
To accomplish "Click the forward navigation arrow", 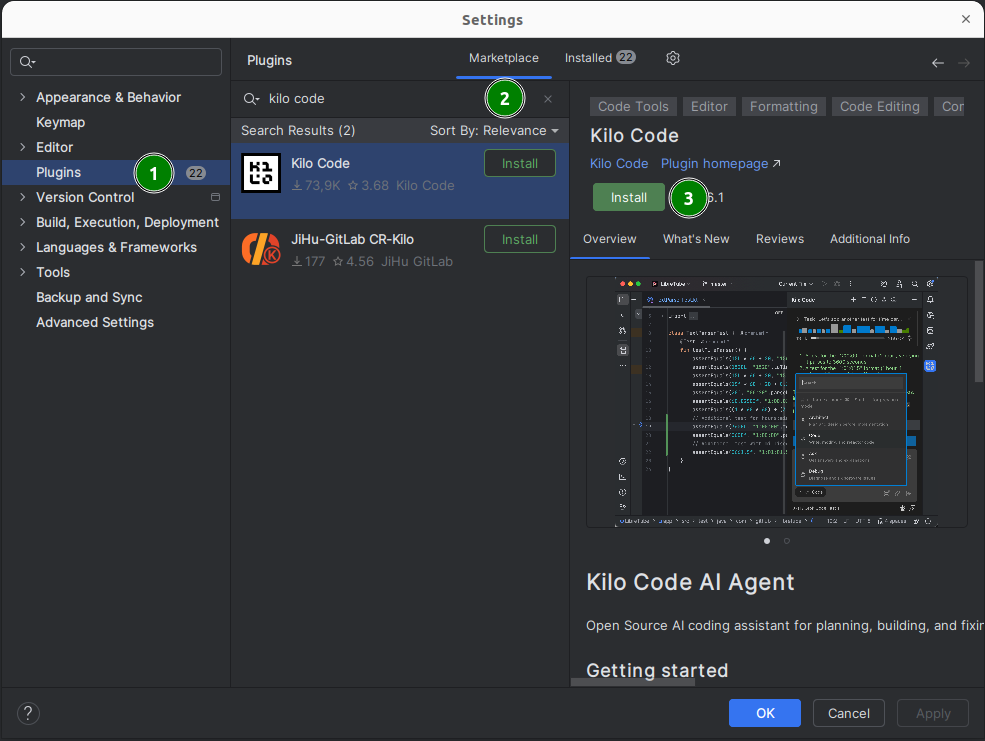I will (x=962, y=62).
